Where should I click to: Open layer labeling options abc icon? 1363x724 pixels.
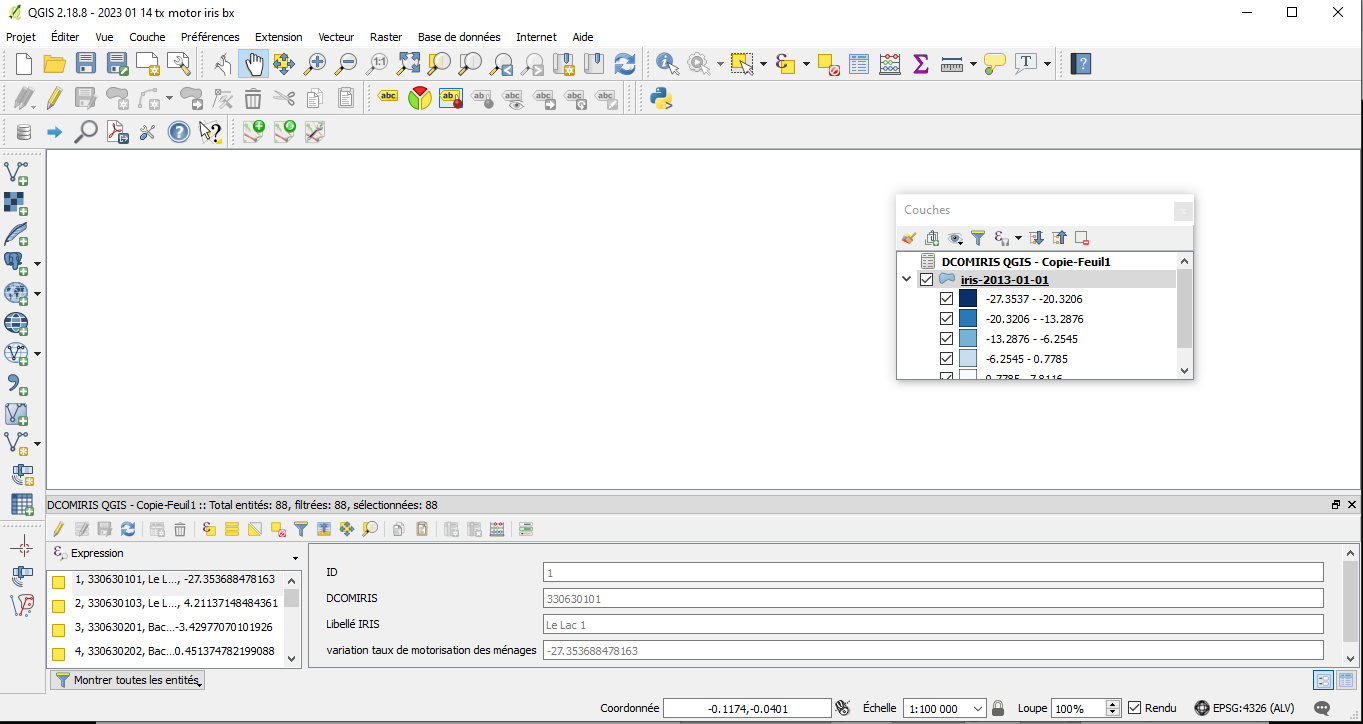pos(388,98)
